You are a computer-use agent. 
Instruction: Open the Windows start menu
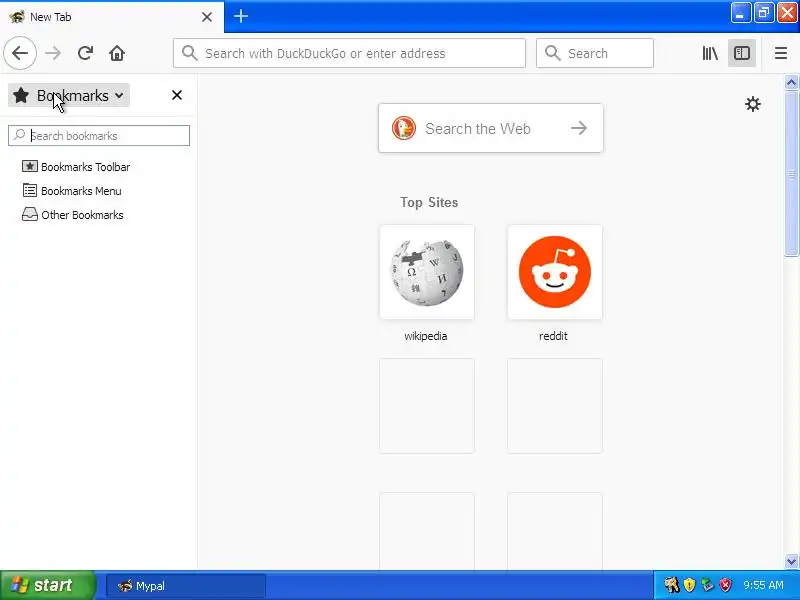coord(47,585)
